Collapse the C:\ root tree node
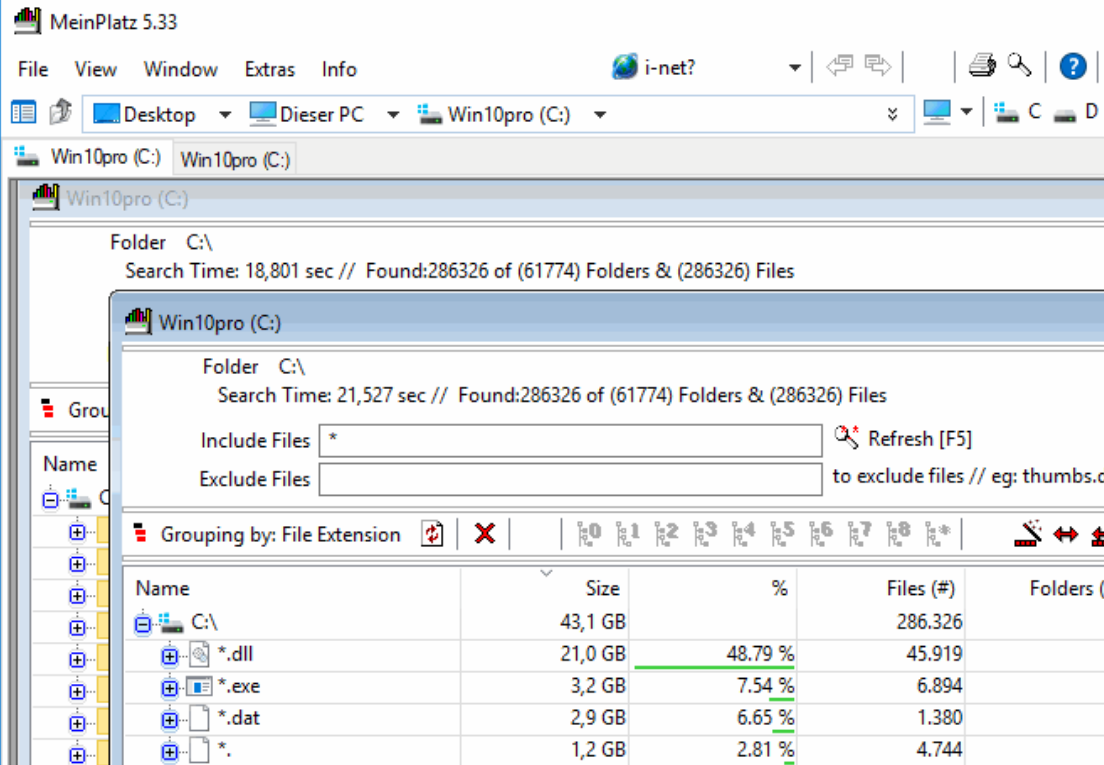The height and width of the screenshot is (765, 1104). (143, 624)
